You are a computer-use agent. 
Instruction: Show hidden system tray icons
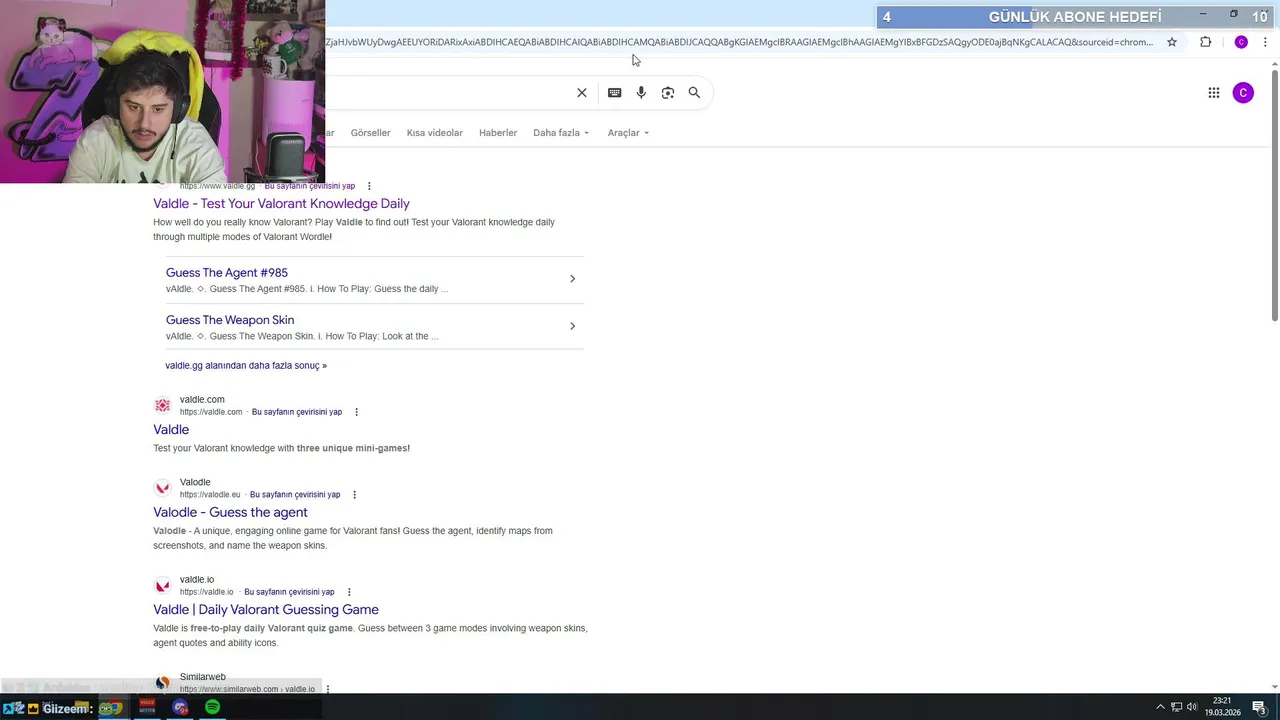[x=1161, y=707]
